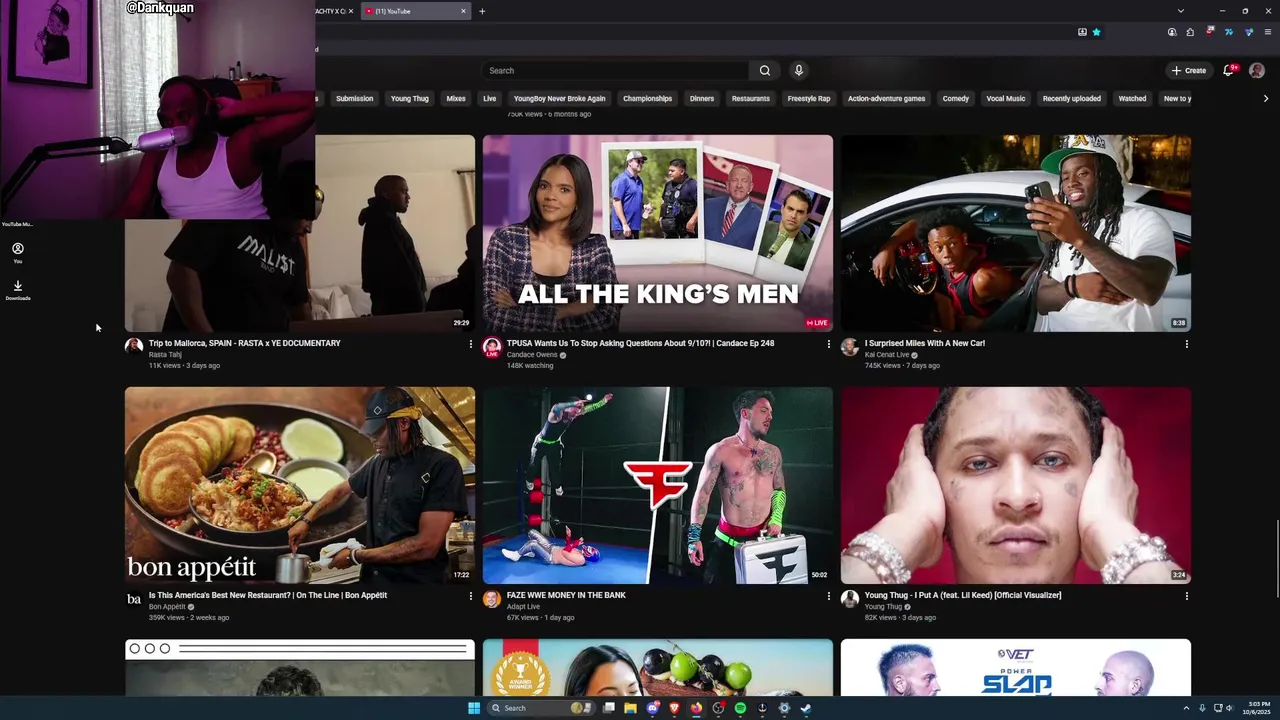Open the browser tab list chevron
This screenshot has width=1280, height=720.
click(x=1181, y=11)
